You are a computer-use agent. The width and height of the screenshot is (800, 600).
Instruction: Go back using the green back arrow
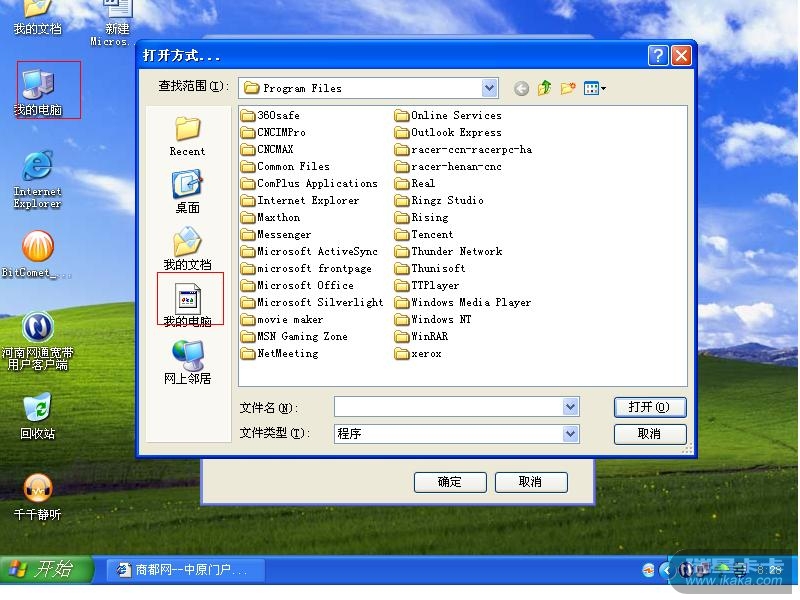click(x=521, y=89)
